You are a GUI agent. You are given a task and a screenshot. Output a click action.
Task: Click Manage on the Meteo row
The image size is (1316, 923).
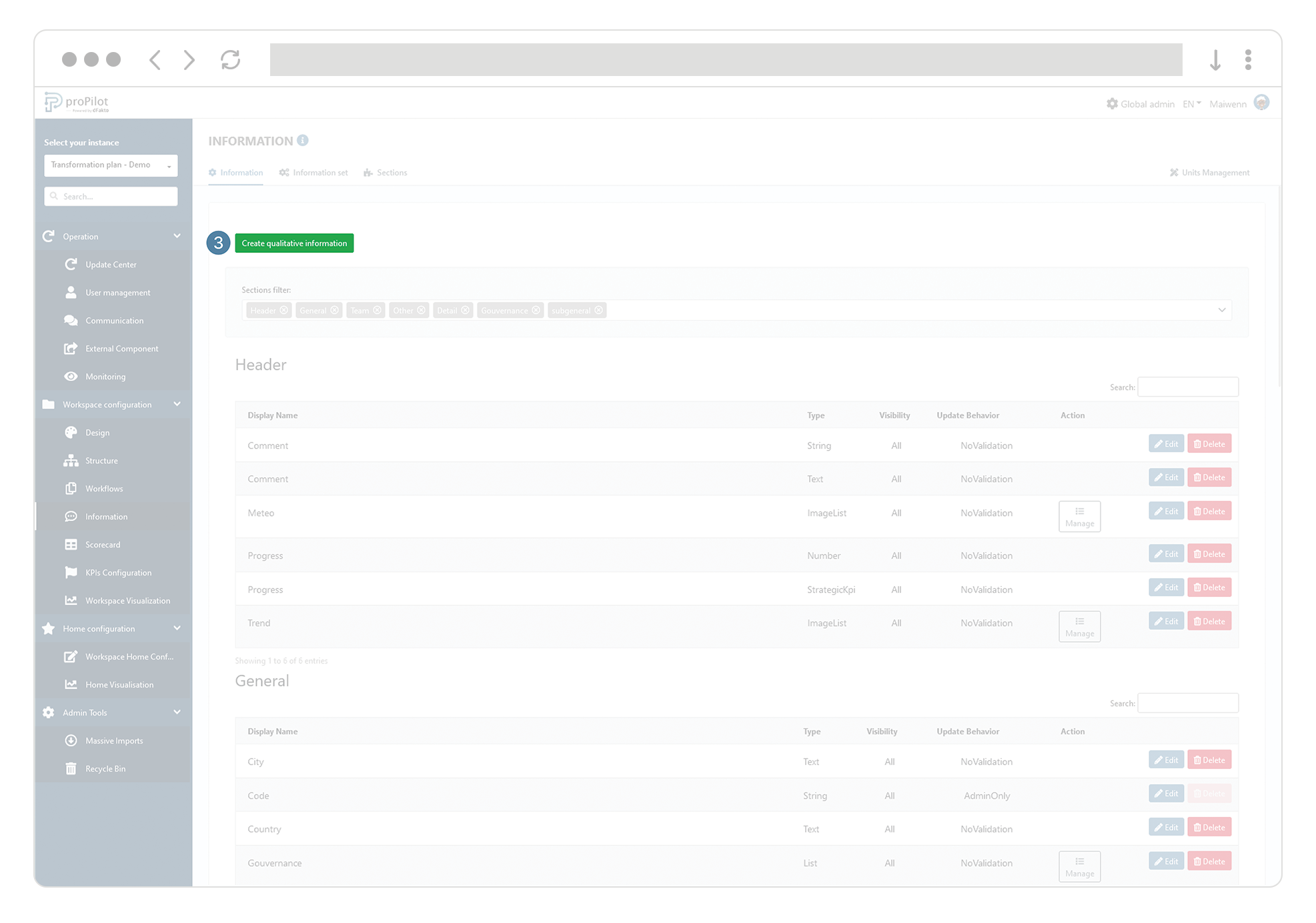pyautogui.click(x=1079, y=516)
